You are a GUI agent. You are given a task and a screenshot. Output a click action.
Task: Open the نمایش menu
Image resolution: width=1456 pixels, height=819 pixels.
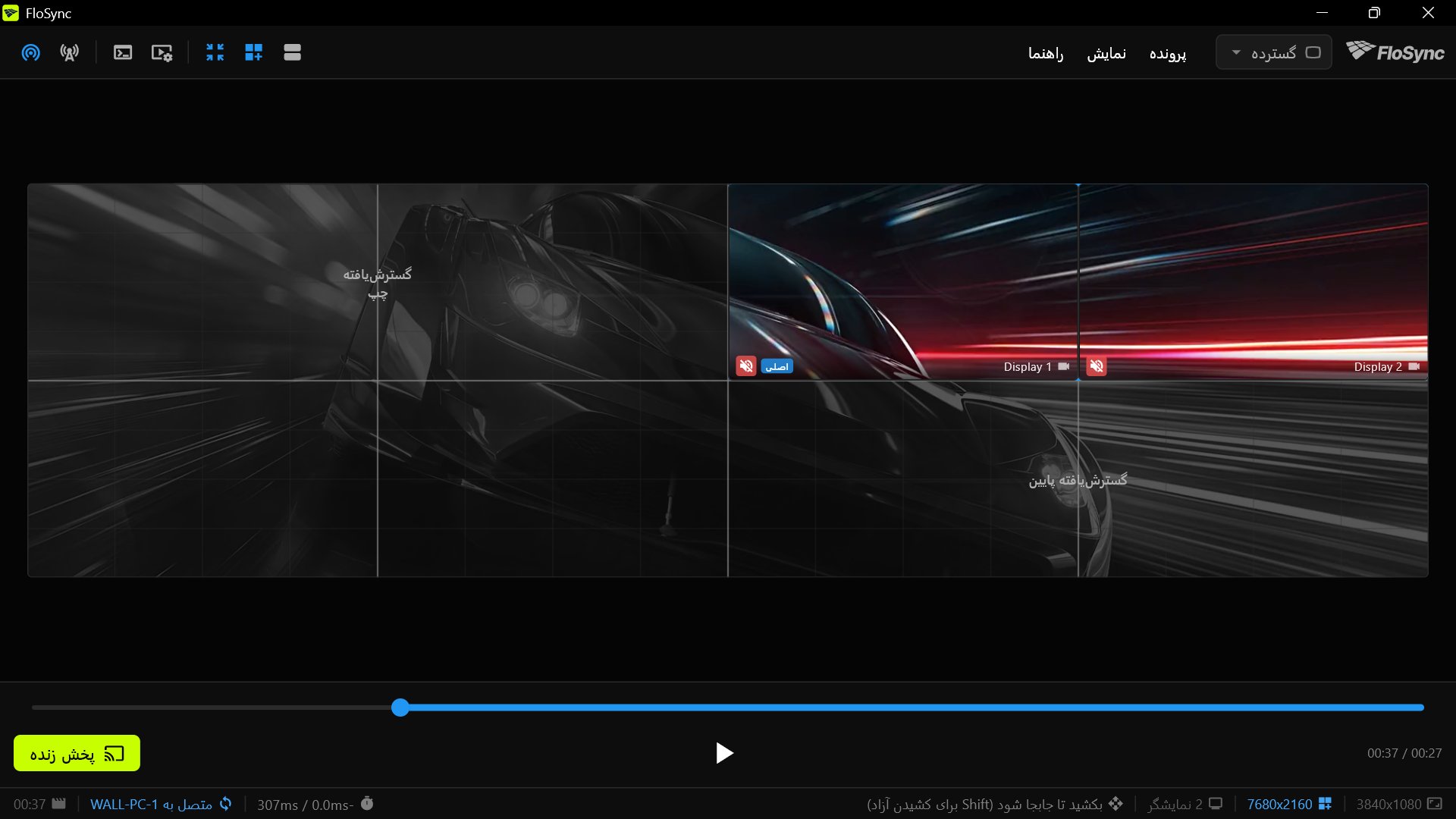(x=1106, y=53)
